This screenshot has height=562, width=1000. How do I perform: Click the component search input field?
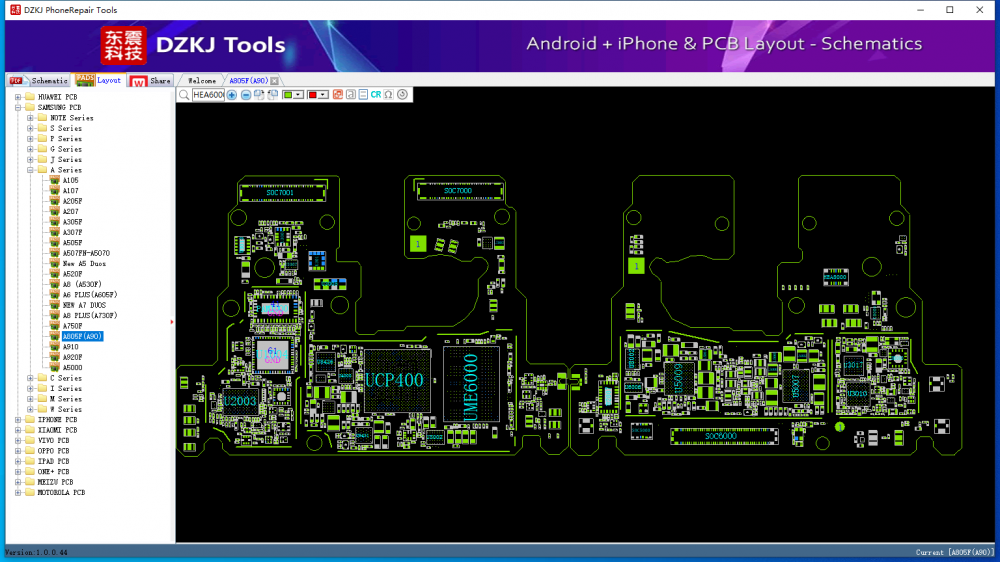(x=208, y=94)
